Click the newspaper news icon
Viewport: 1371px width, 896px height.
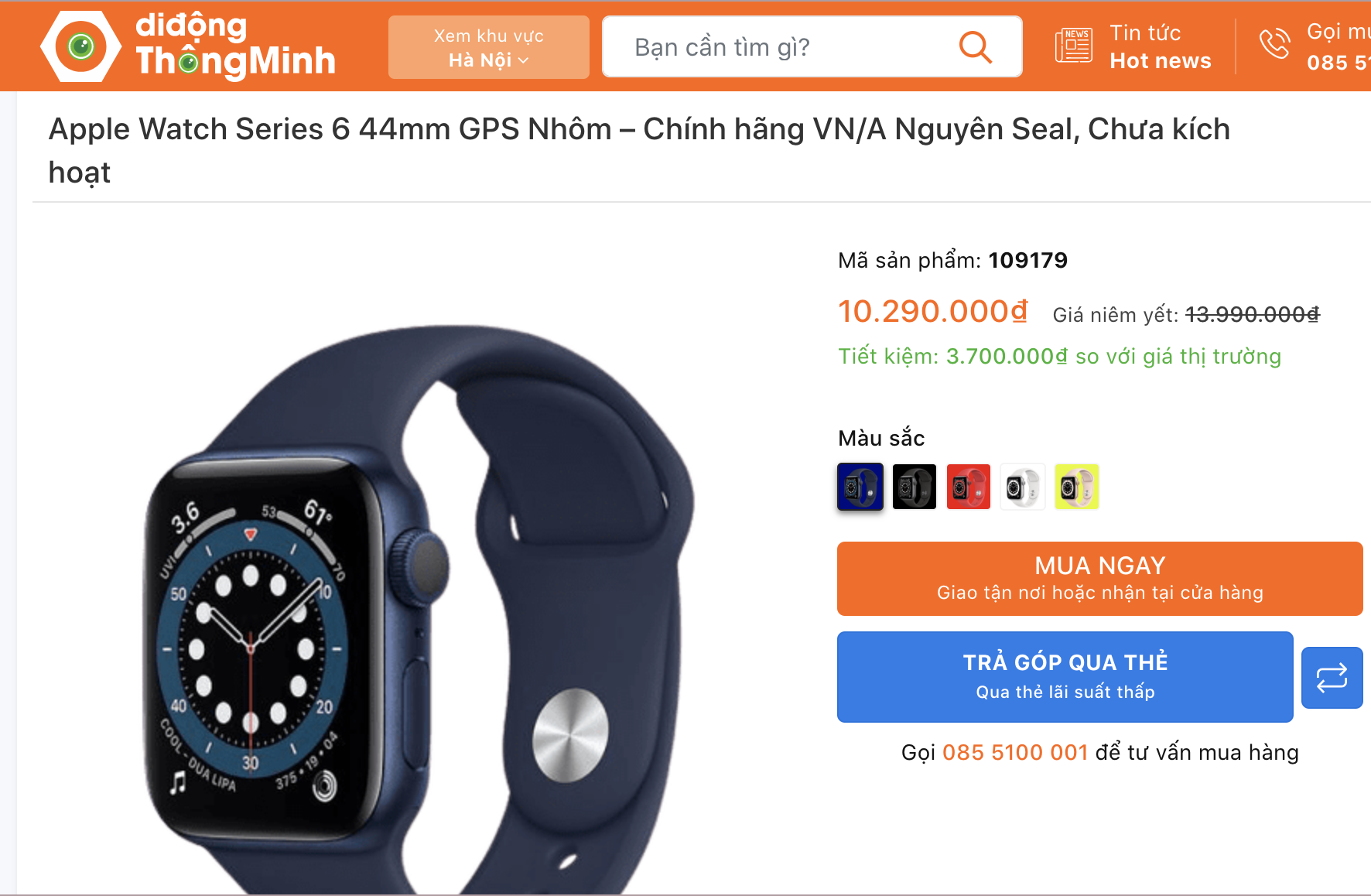[x=1073, y=46]
